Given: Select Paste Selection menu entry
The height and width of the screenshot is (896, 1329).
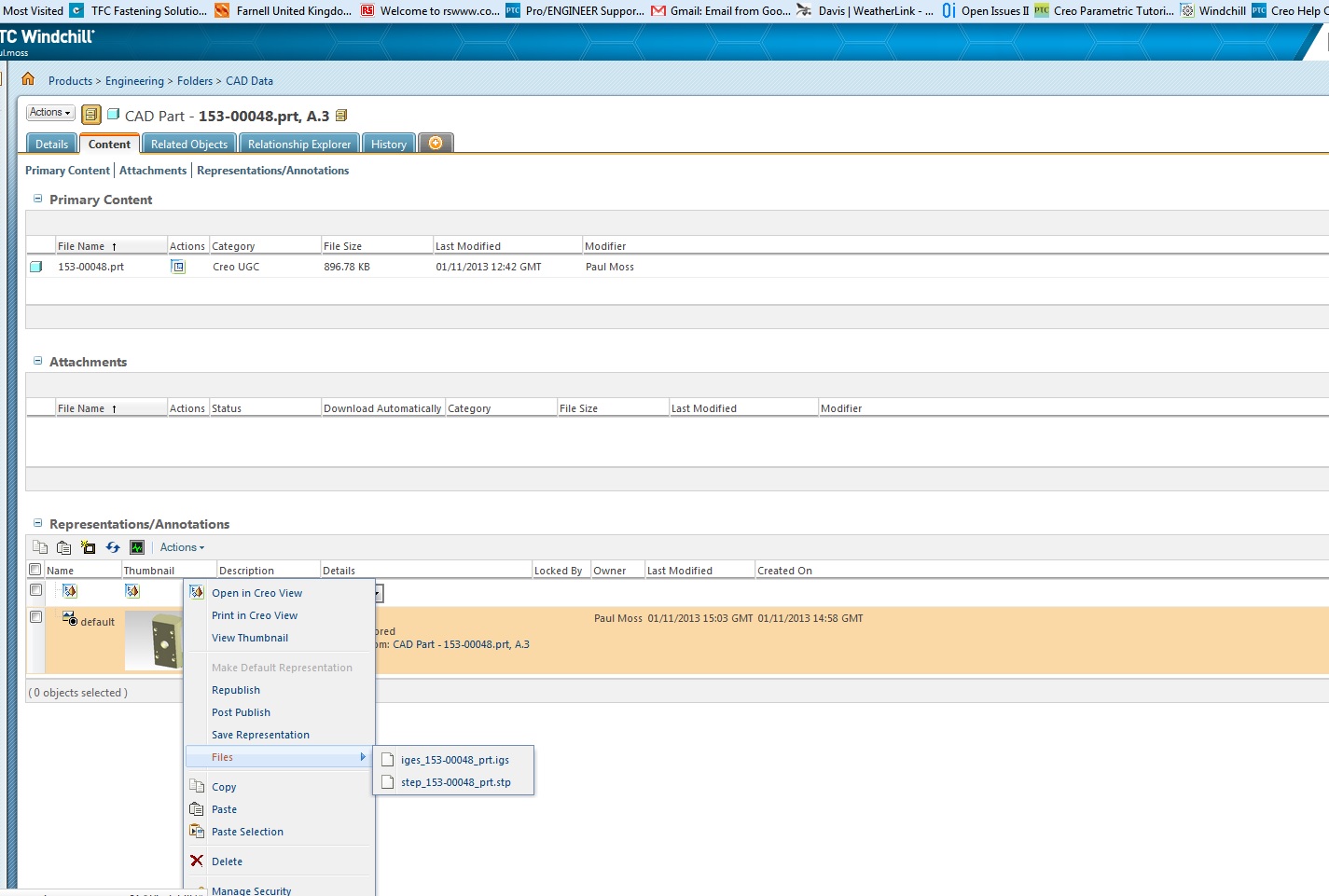Looking at the screenshot, I should (x=247, y=832).
